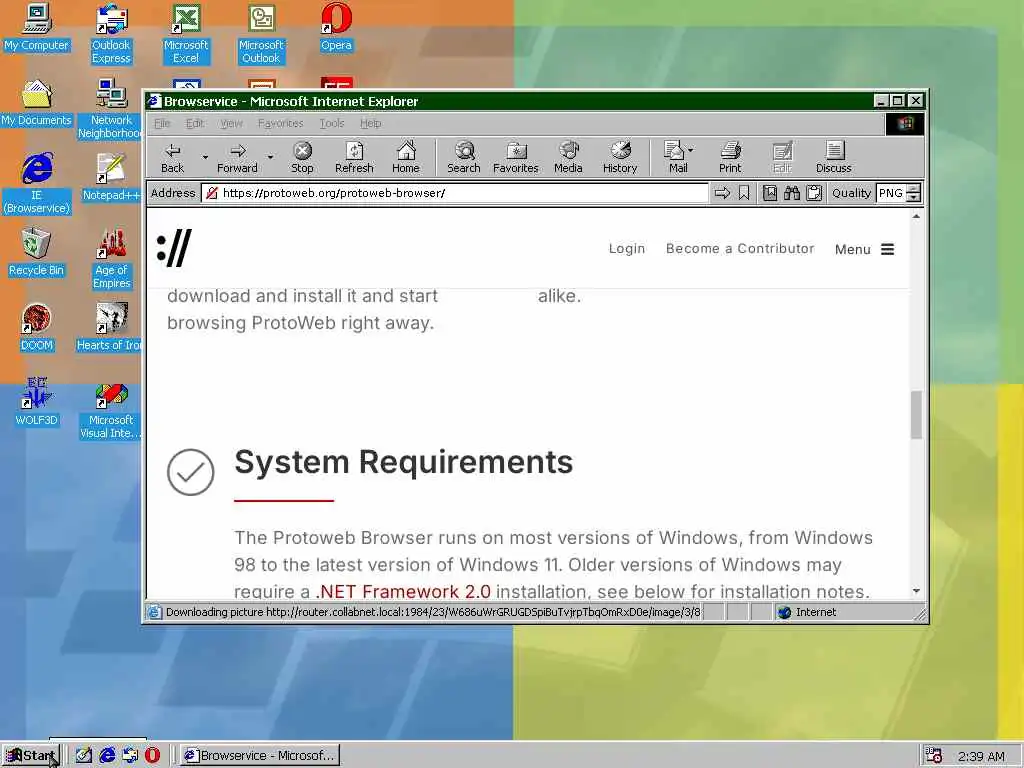
Task: Open Outlook Express desktop icon
Action: coord(111,34)
